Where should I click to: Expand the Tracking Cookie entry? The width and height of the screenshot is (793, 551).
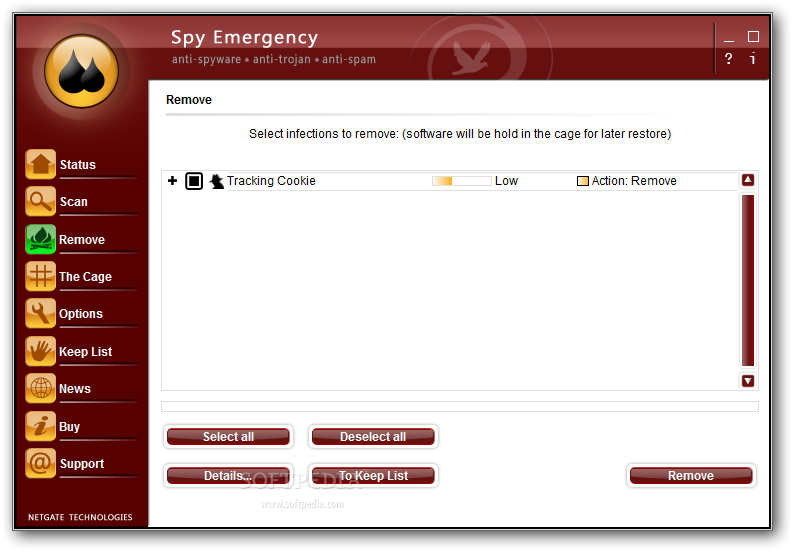coord(172,181)
